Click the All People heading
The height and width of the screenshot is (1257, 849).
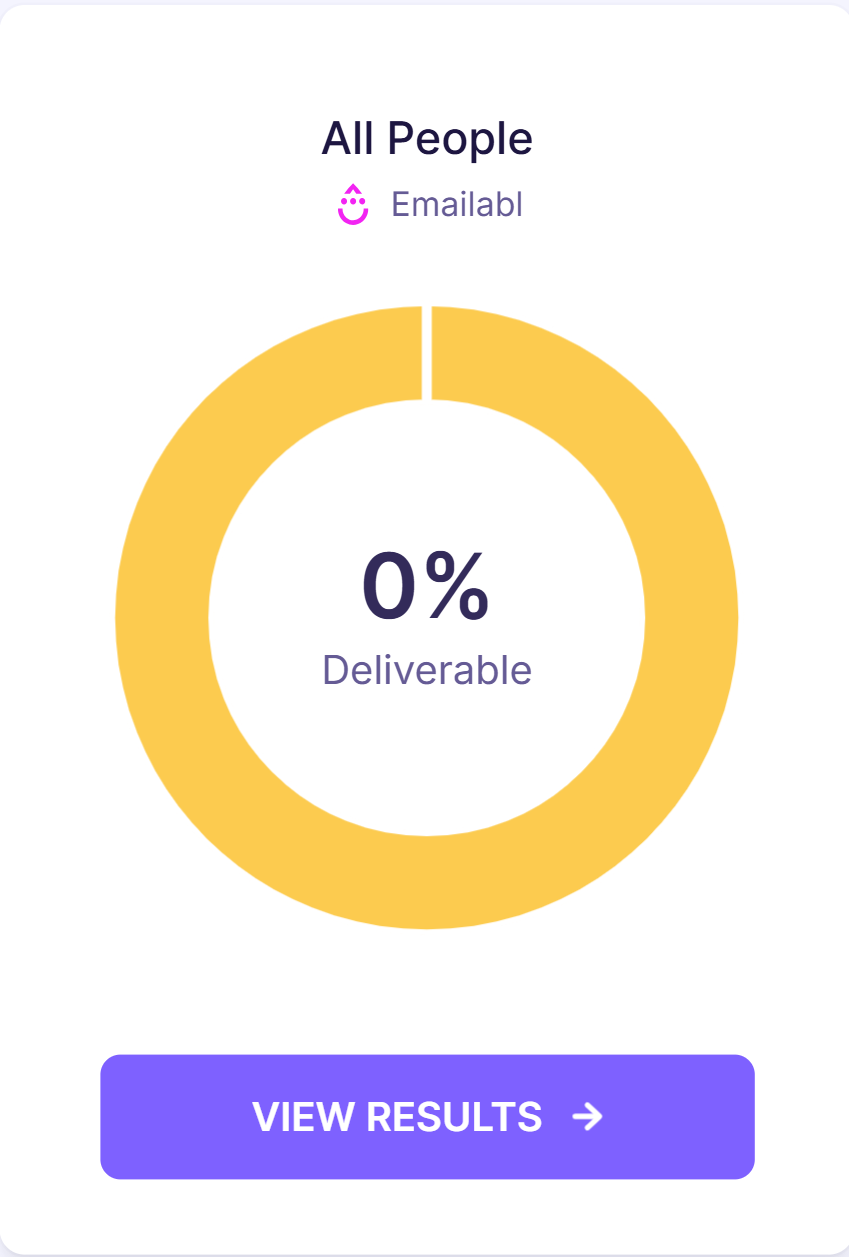427,139
